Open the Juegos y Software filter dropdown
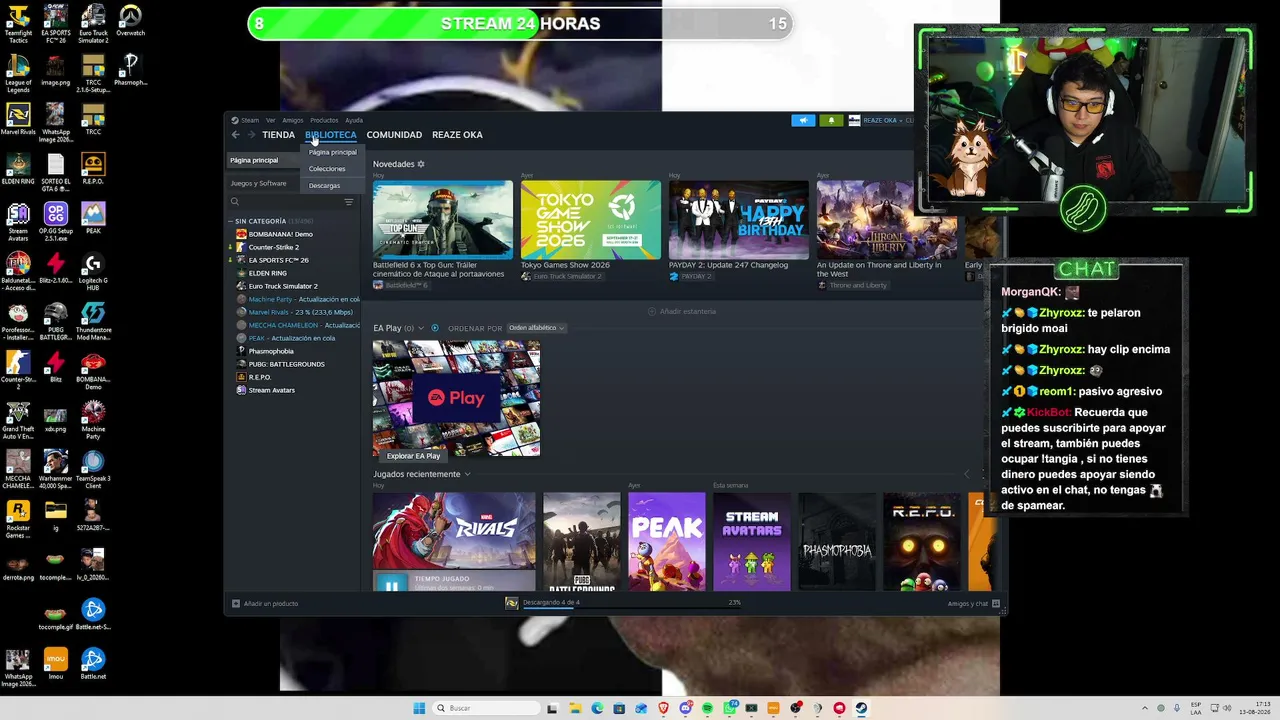Viewport: 1280px width, 720px height. pyautogui.click(x=263, y=183)
